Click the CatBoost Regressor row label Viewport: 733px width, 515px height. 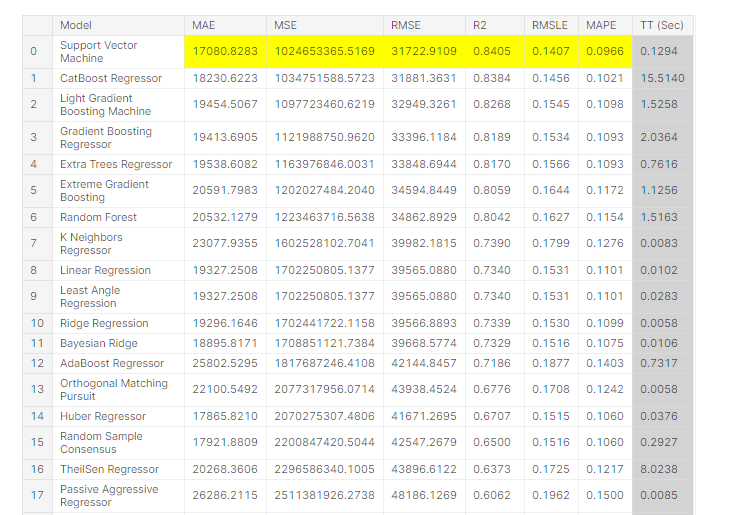[x=111, y=78]
